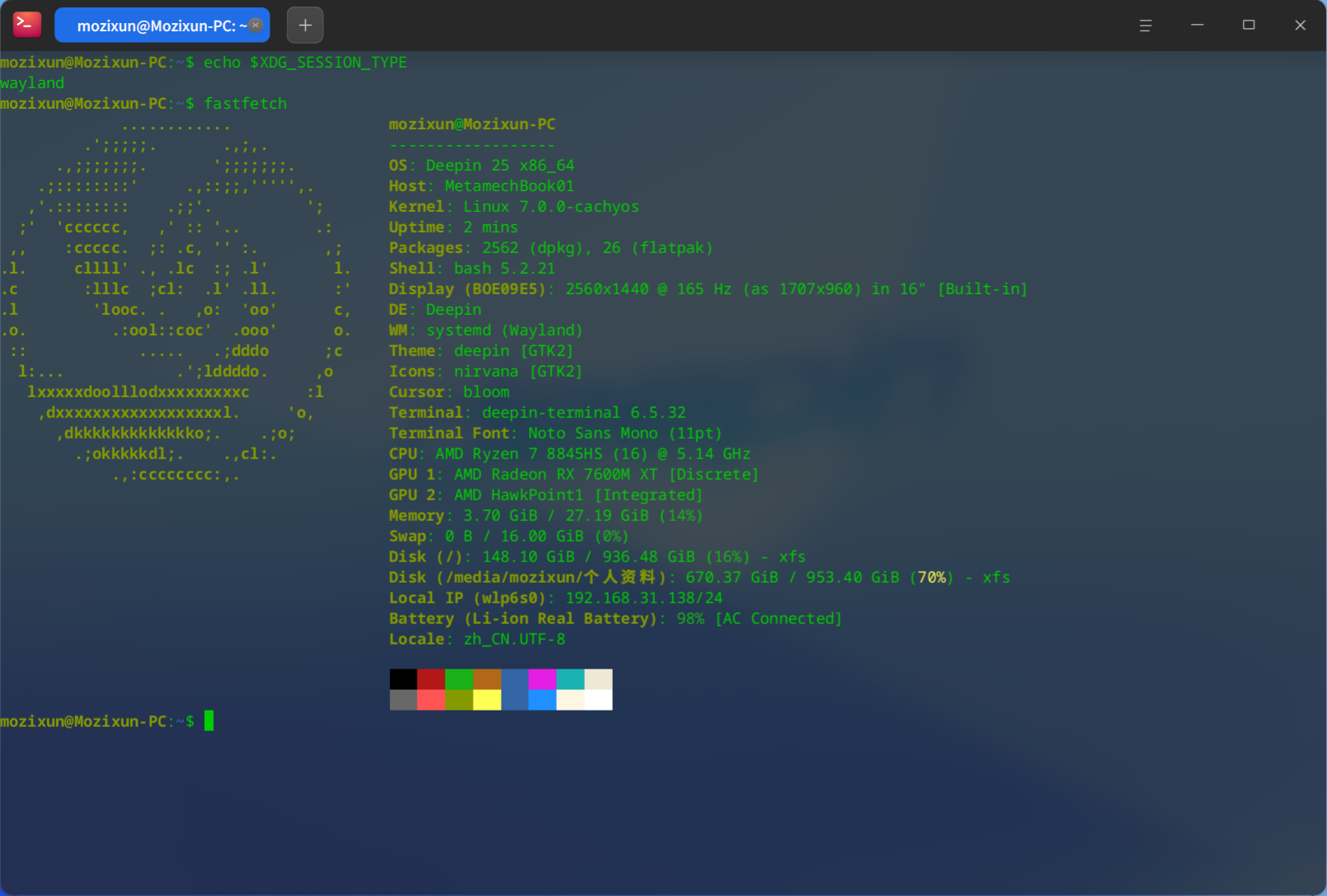1327x896 pixels.
Task: Click the "Host: MetamechBook01" line
Action: point(482,186)
